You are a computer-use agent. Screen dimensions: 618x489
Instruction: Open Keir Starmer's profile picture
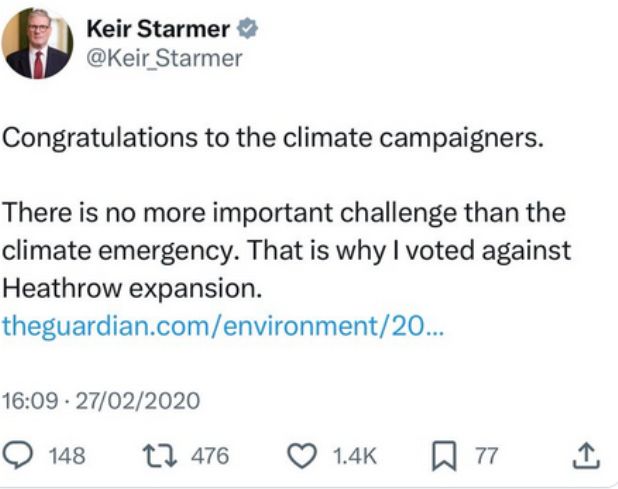point(38,43)
